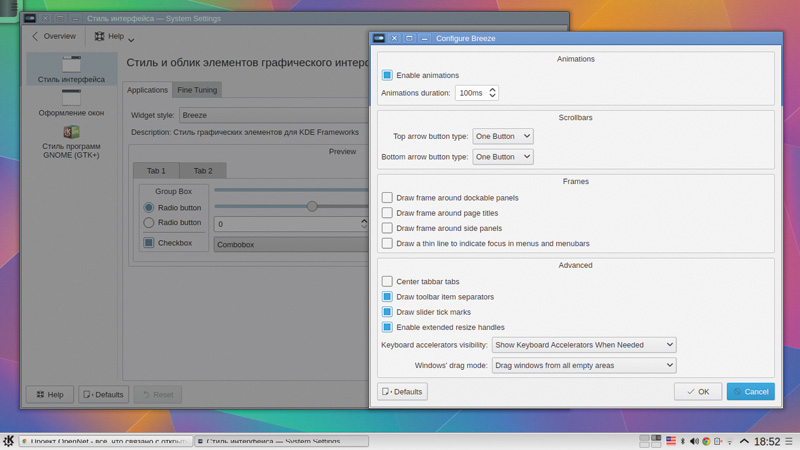
Task: Uncheck Draw toolbar item separators
Action: point(387,296)
